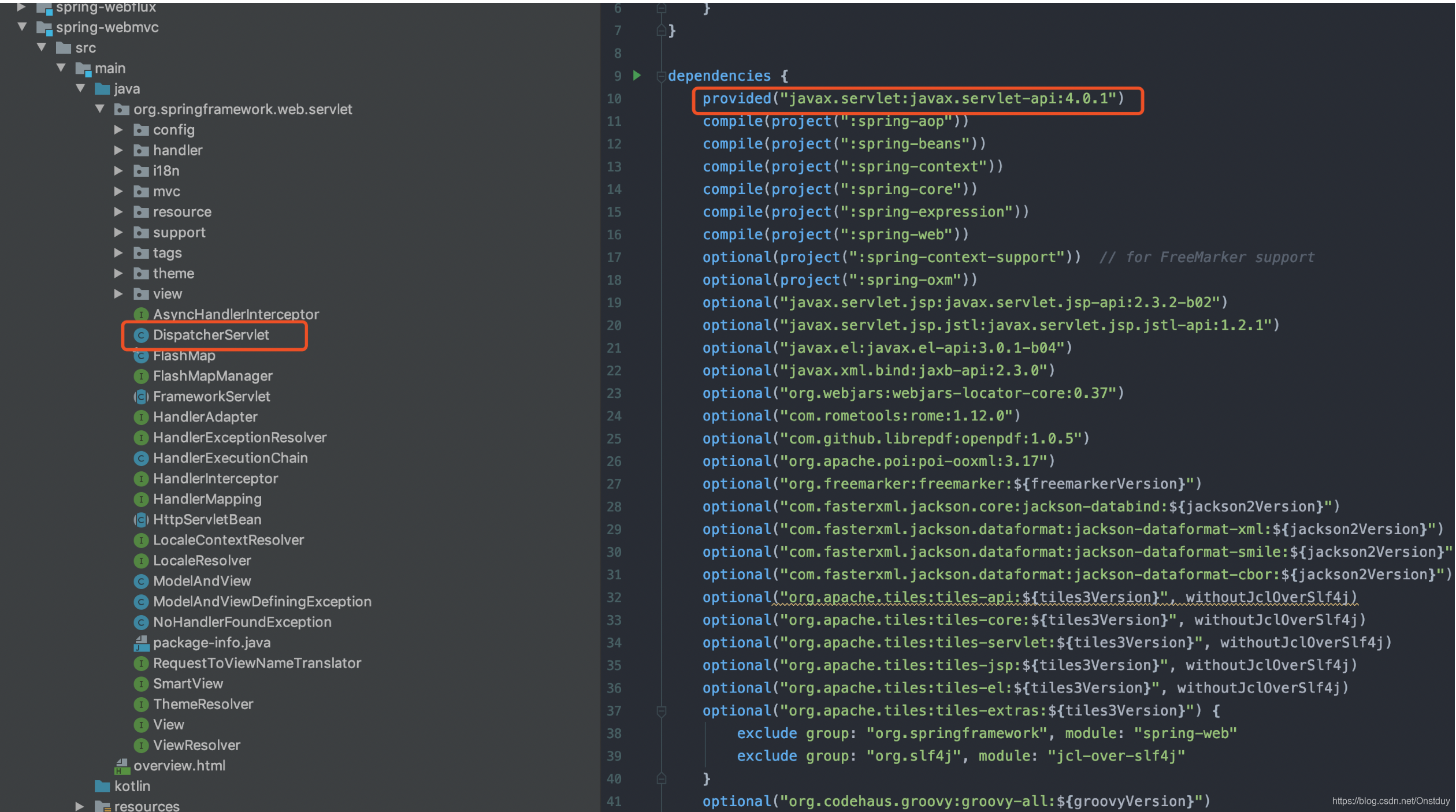This screenshot has height=812, width=1456.
Task: Click AsyncHandlerInterceptor interface icon
Action: [141, 314]
